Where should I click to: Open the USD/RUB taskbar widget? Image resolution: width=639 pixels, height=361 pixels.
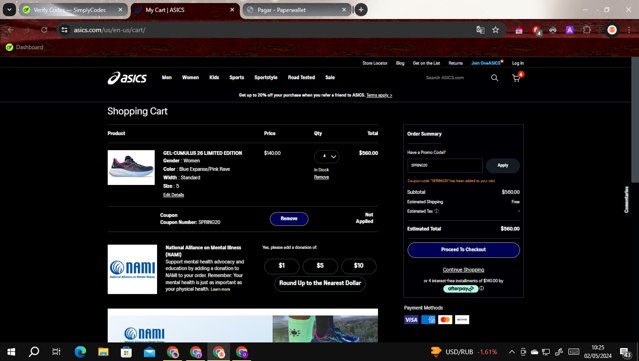point(465,352)
